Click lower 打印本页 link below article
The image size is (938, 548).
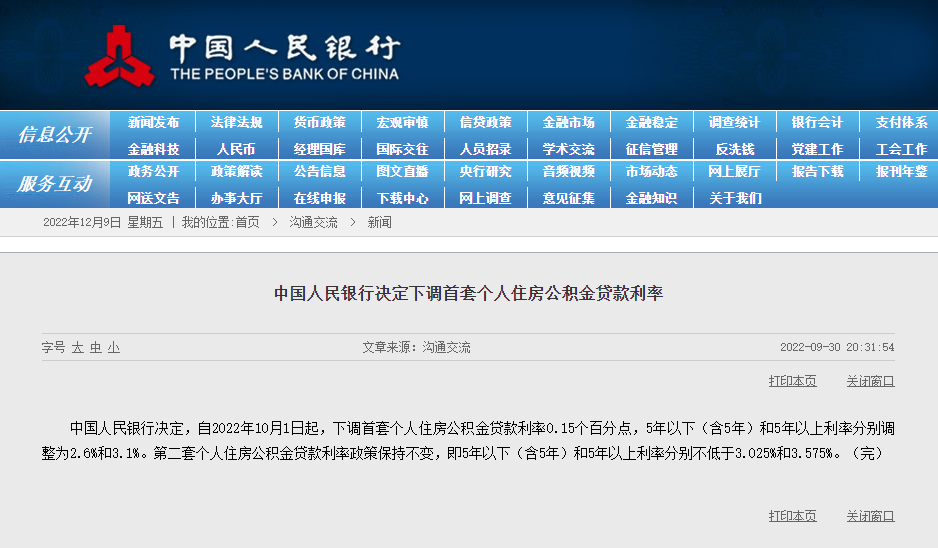click(793, 516)
